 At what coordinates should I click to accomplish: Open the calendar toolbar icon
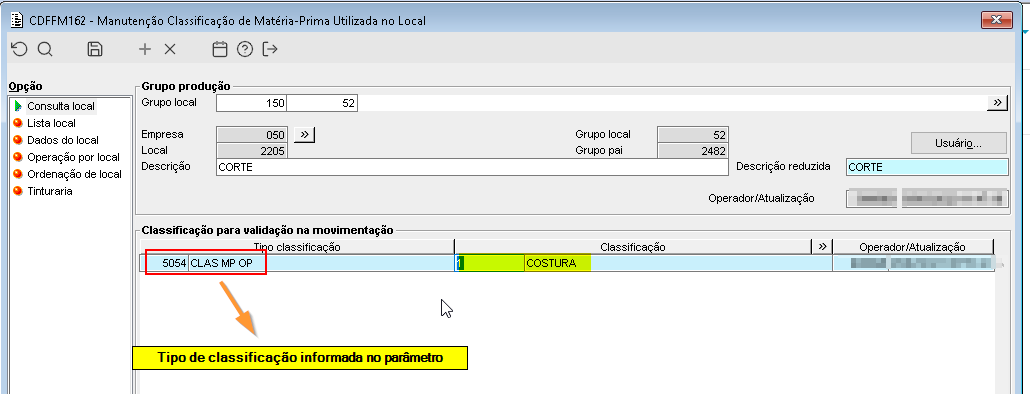(x=220, y=49)
